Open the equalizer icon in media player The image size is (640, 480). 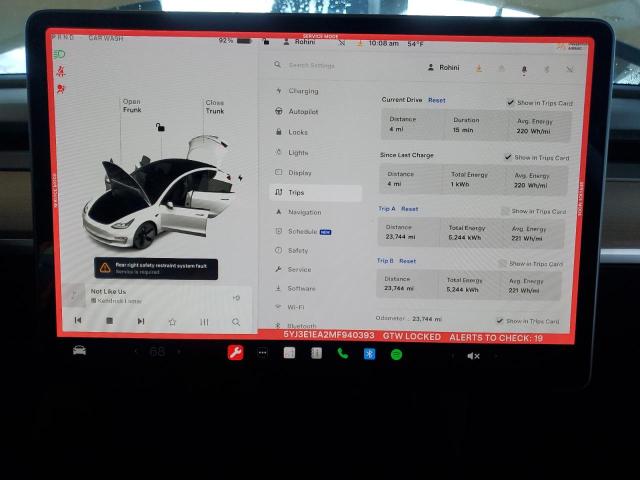(x=204, y=322)
